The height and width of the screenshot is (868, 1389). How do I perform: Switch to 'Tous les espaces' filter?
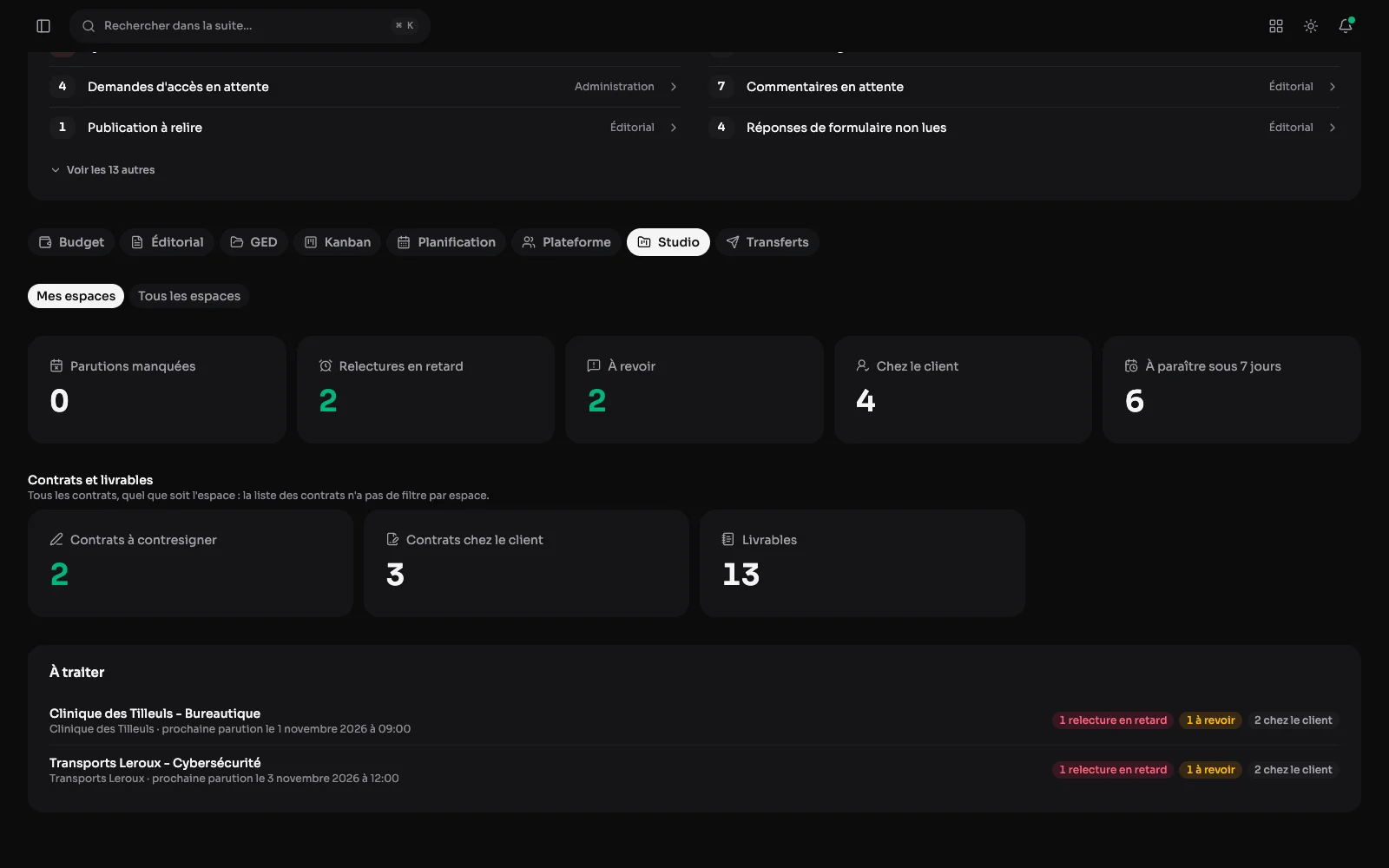pyautogui.click(x=189, y=296)
